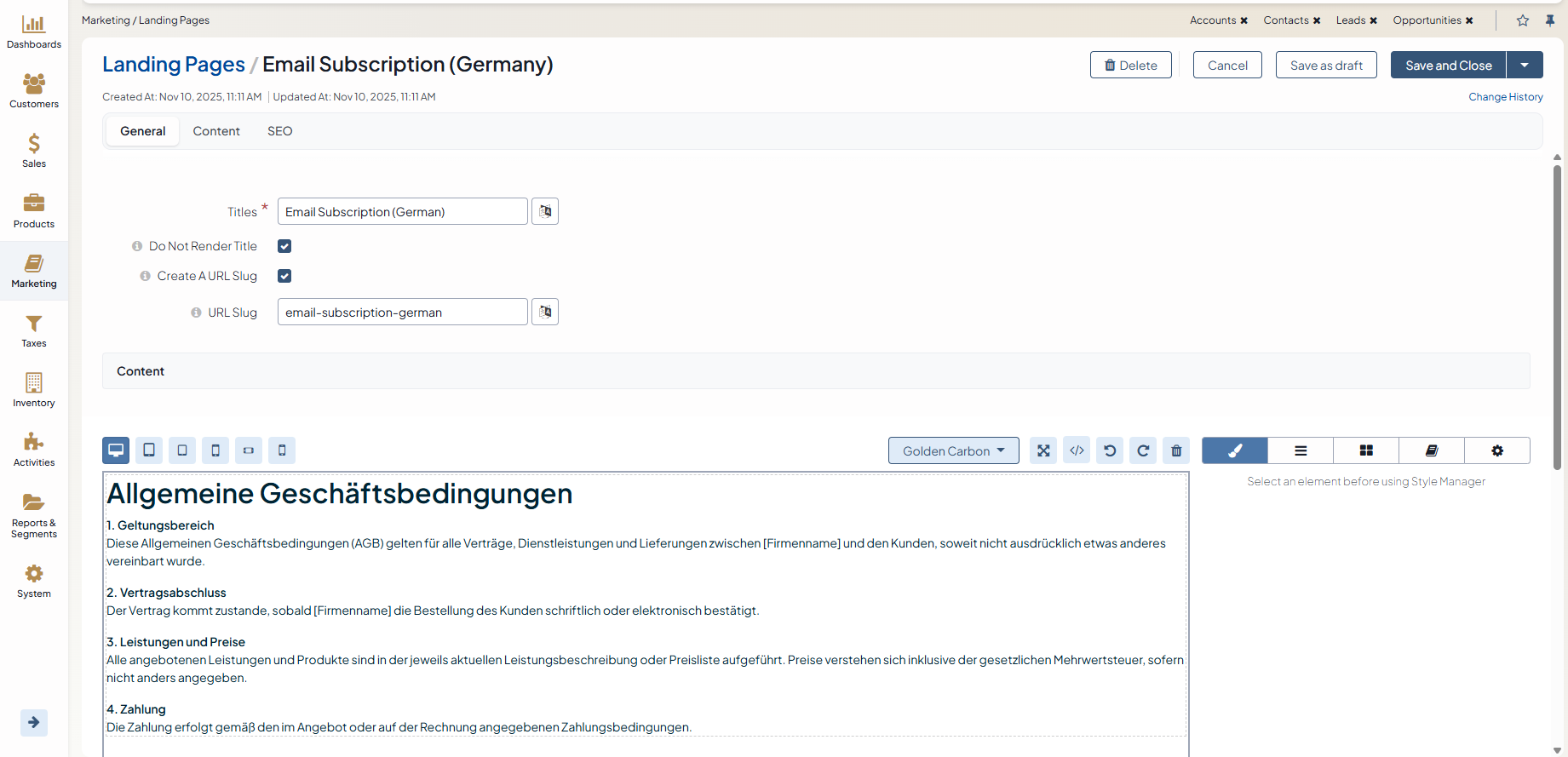Open the Style Manager brush icon
This screenshot has height=757, width=1568.
pos(1235,450)
